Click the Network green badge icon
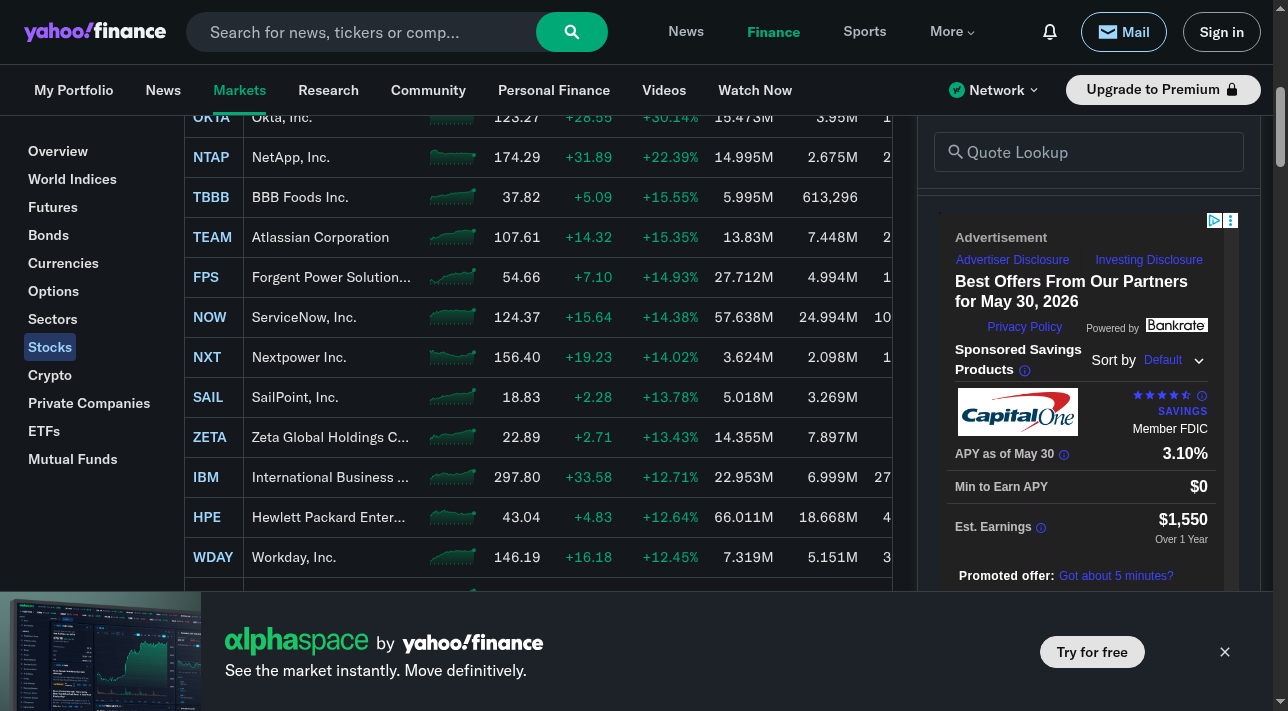The image size is (1288, 711). click(x=957, y=90)
